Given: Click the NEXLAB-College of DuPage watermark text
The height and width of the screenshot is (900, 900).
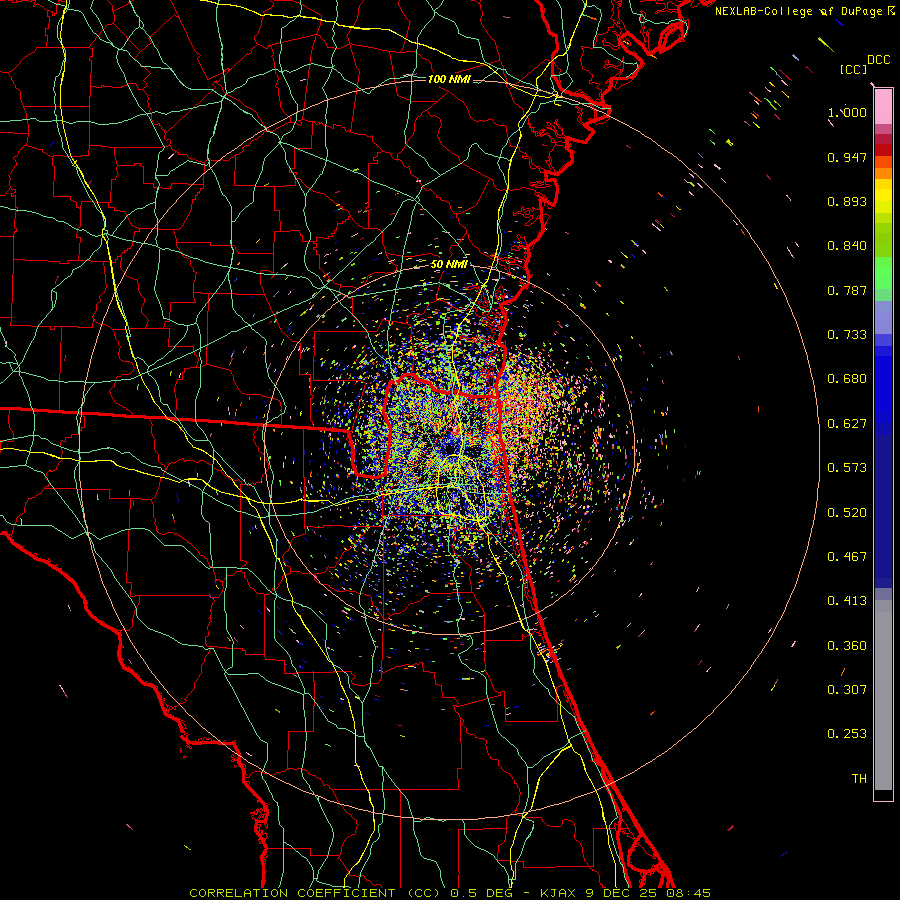Looking at the screenshot, I should click(805, 11).
